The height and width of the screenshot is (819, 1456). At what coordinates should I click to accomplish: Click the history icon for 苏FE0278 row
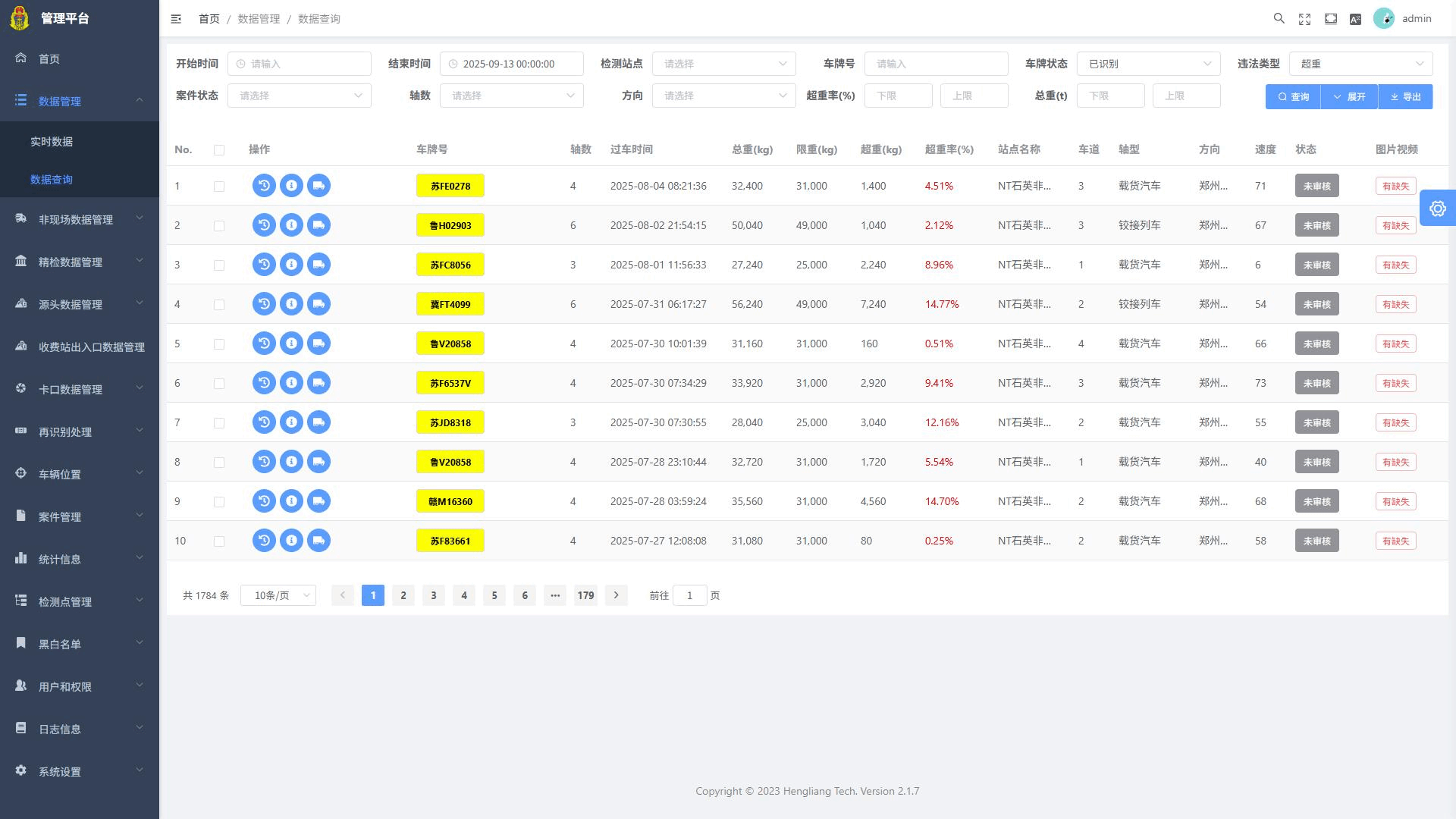coord(263,185)
